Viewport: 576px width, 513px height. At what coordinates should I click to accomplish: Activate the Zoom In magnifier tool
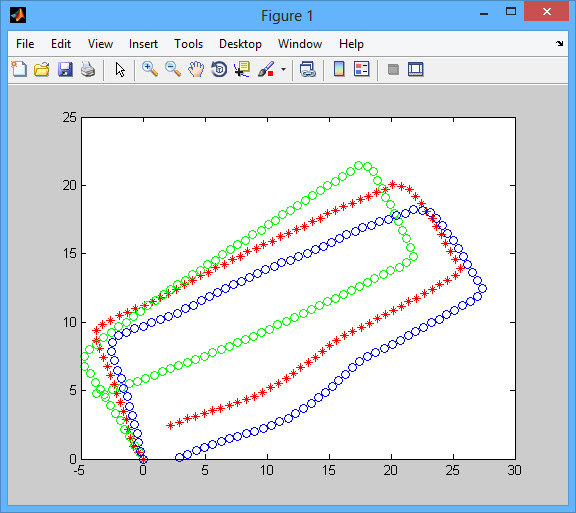click(x=150, y=69)
